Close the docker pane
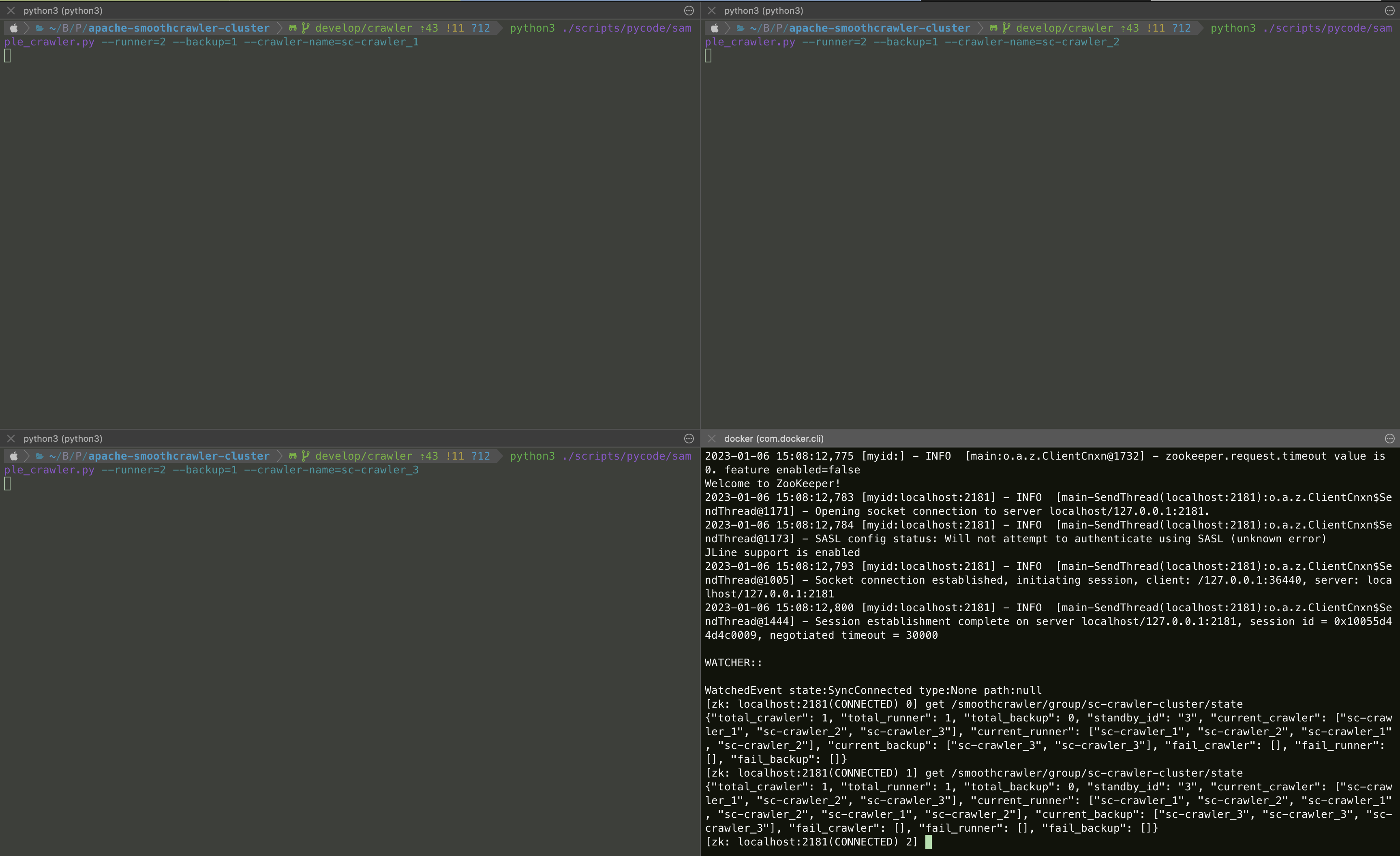The image size is (1400, 856). pyautogui.click(x=711, y=439)
